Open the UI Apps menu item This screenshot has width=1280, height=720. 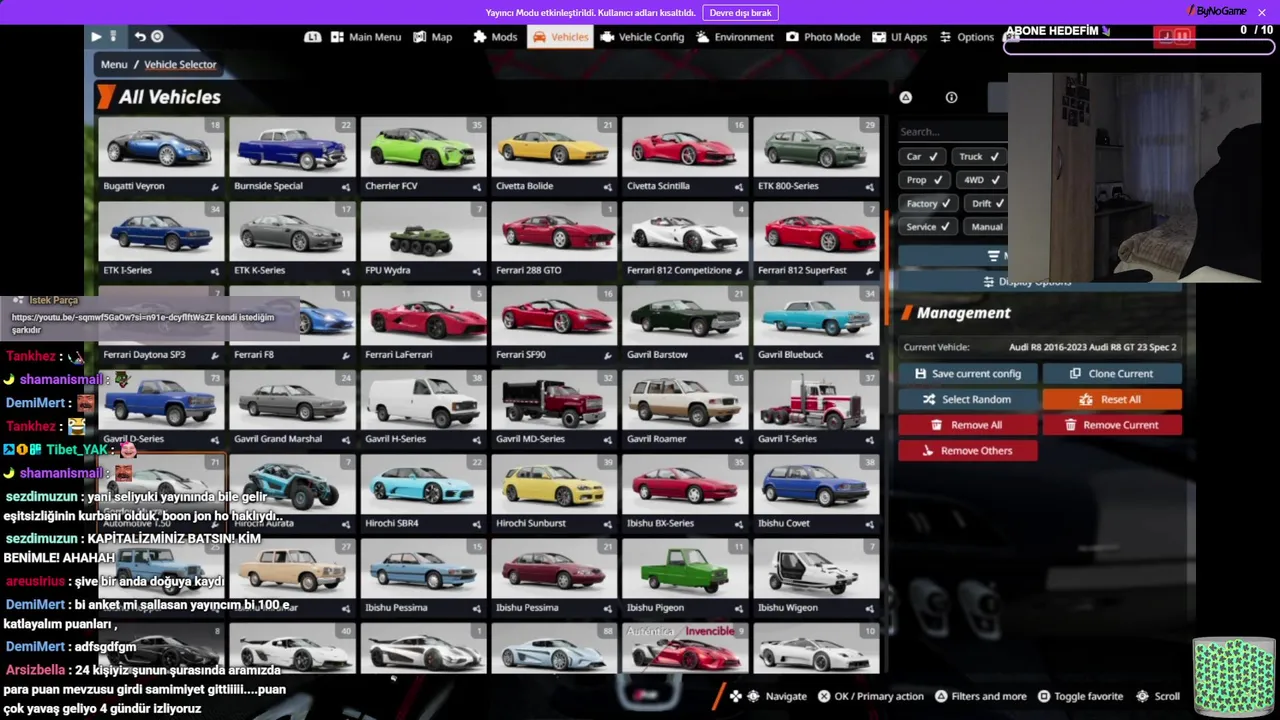[899, 37]
